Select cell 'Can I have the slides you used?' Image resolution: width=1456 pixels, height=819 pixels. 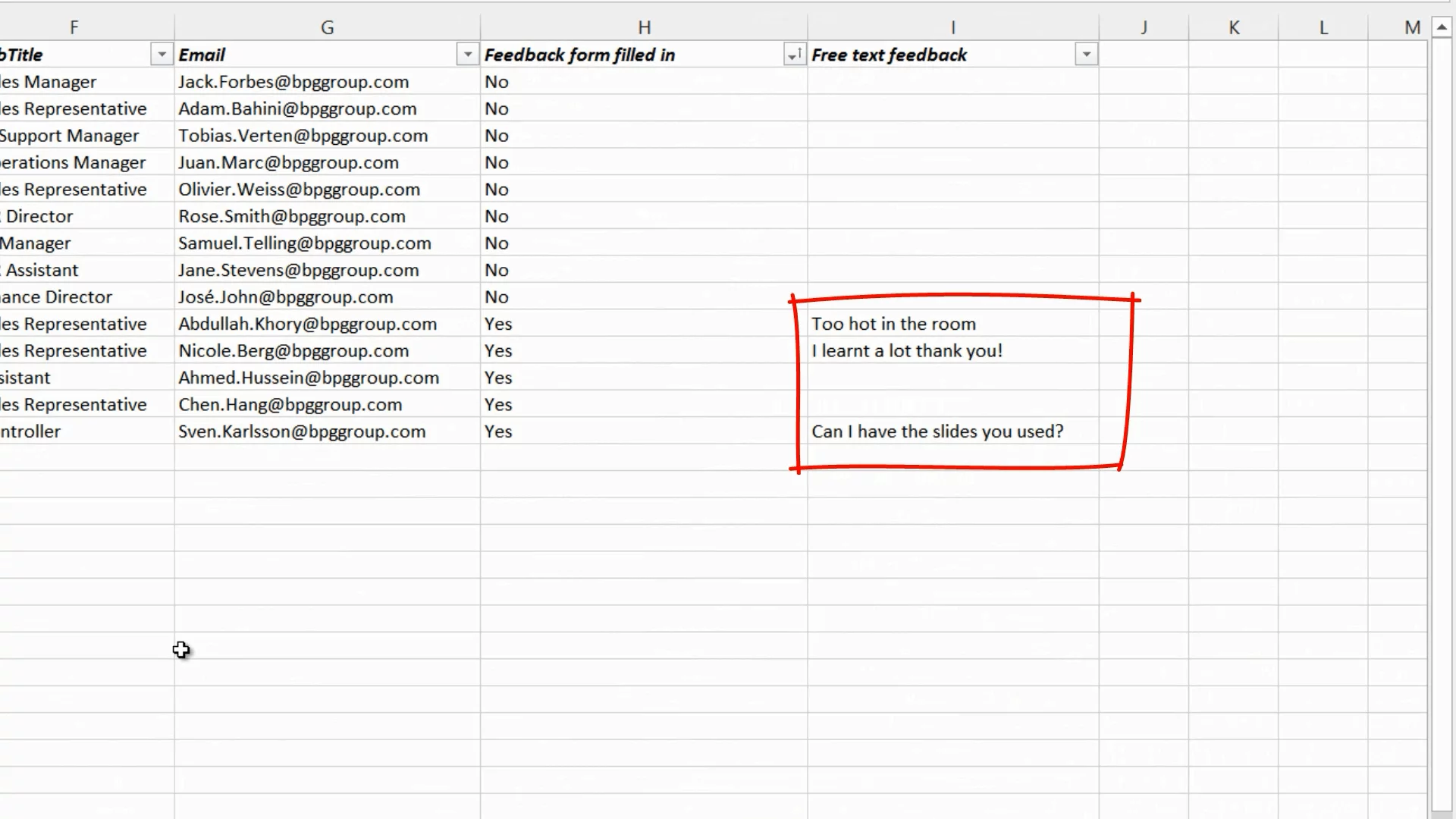pos(937,431)
